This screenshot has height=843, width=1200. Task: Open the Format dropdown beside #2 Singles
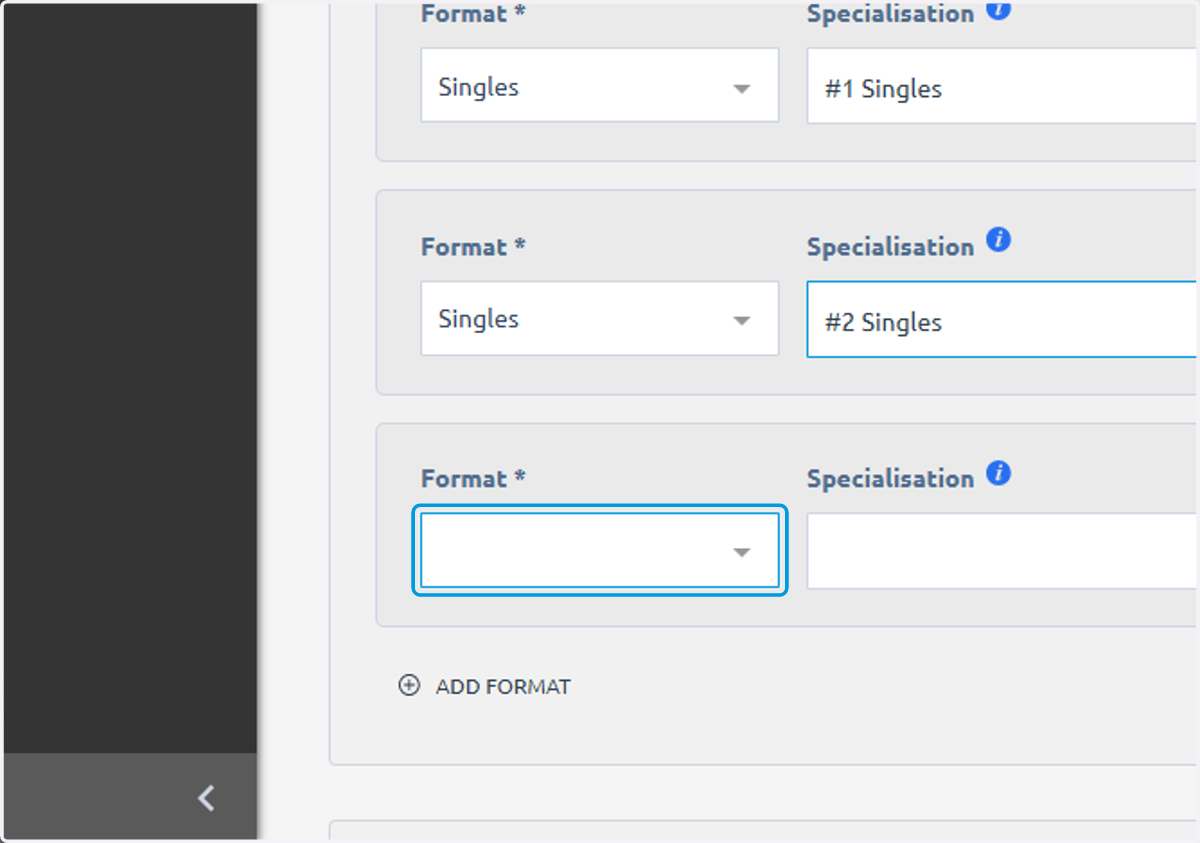[x=599, y=319]
